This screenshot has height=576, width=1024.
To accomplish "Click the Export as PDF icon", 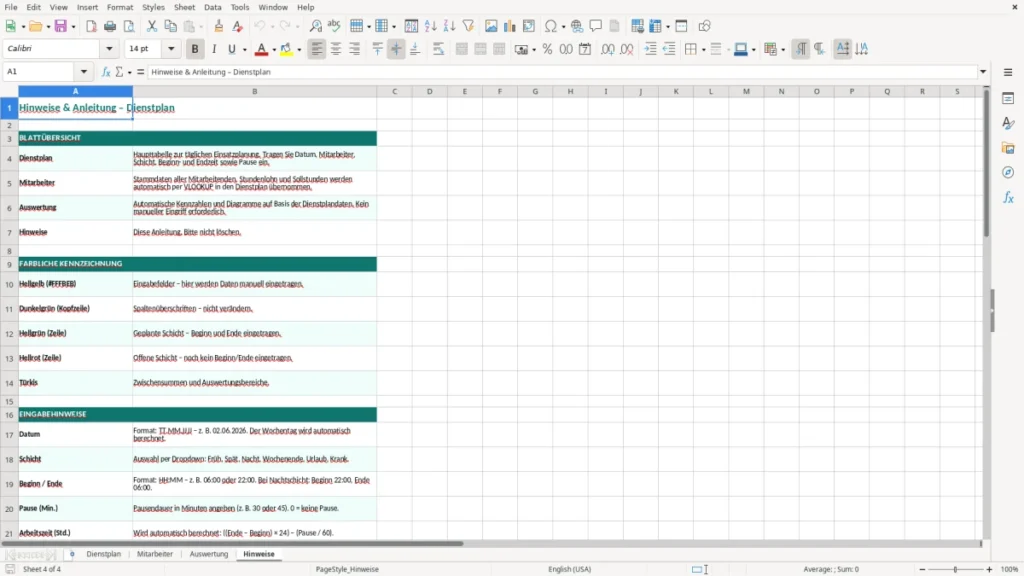I will [91, 26].
